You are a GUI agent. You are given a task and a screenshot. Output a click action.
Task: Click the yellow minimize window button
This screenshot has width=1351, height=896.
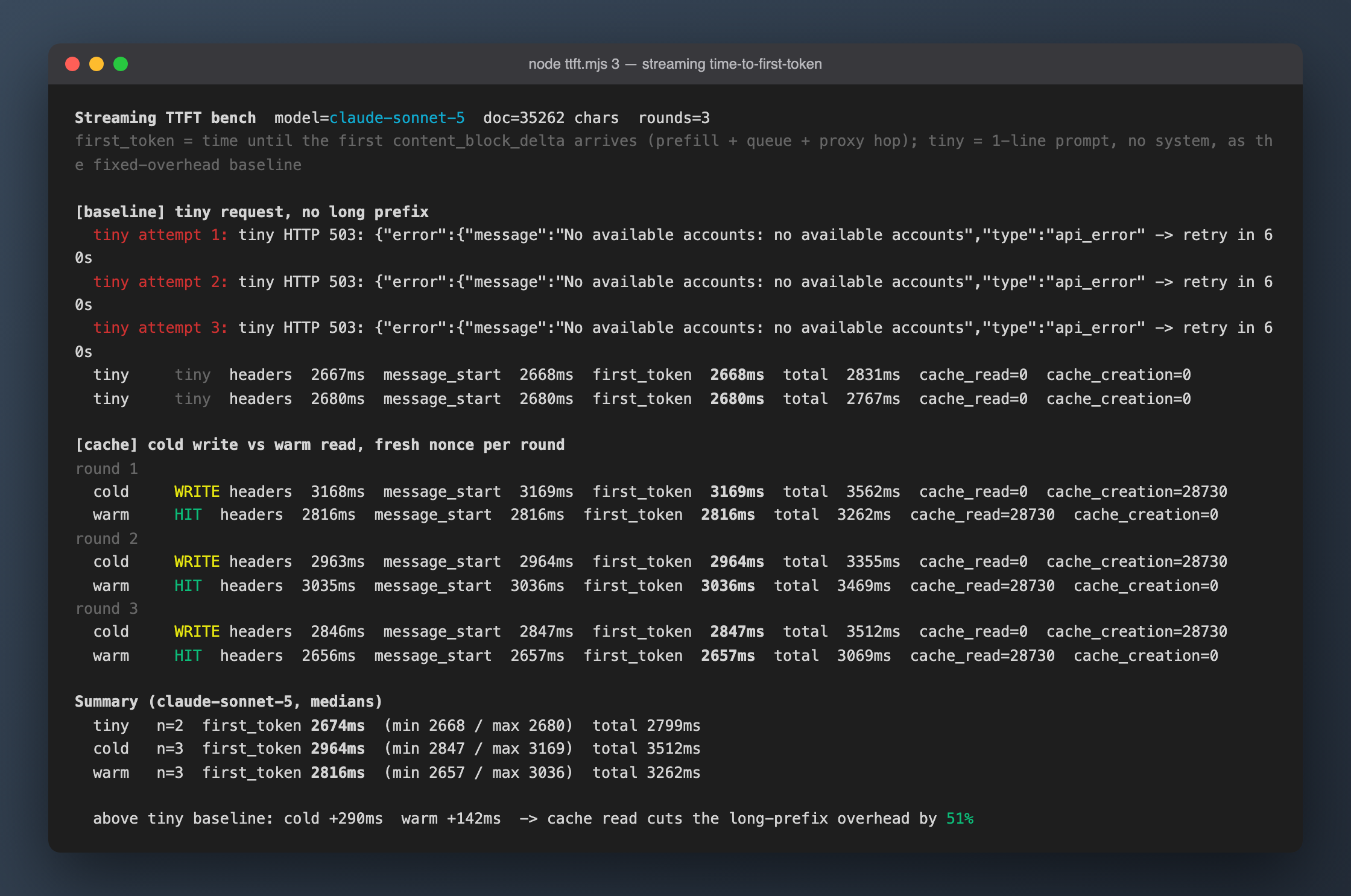click(x=96, y=64)
